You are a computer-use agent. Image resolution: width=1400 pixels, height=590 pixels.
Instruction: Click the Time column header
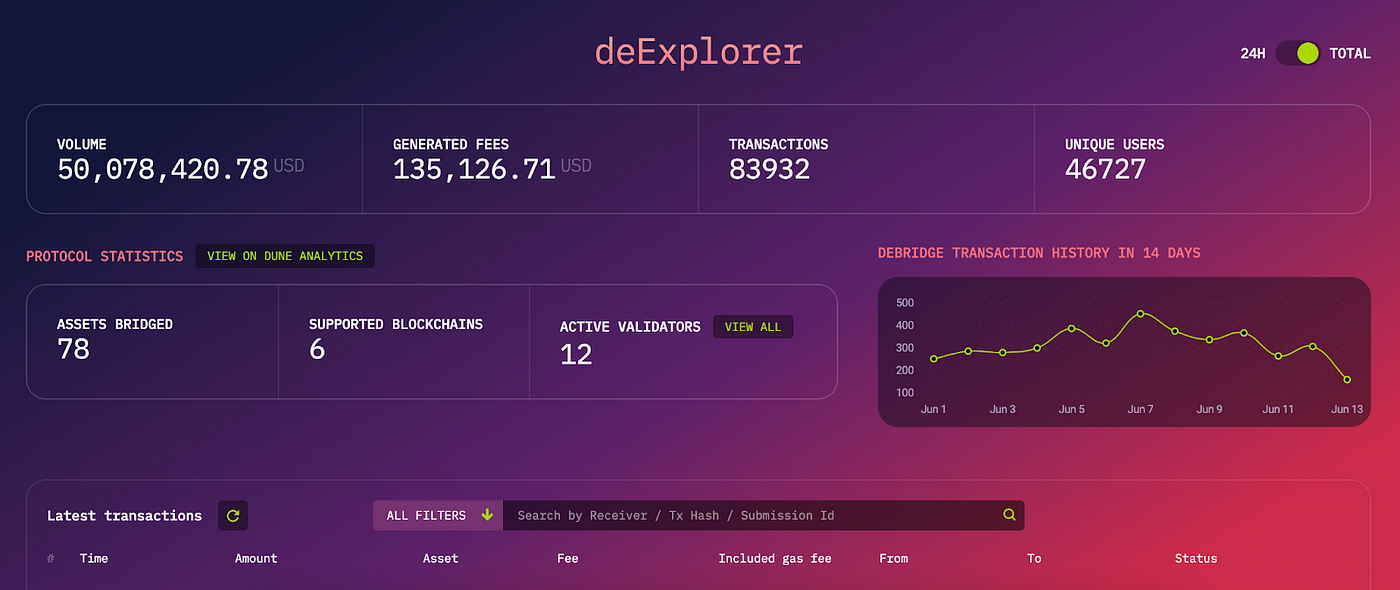[94, 558]
